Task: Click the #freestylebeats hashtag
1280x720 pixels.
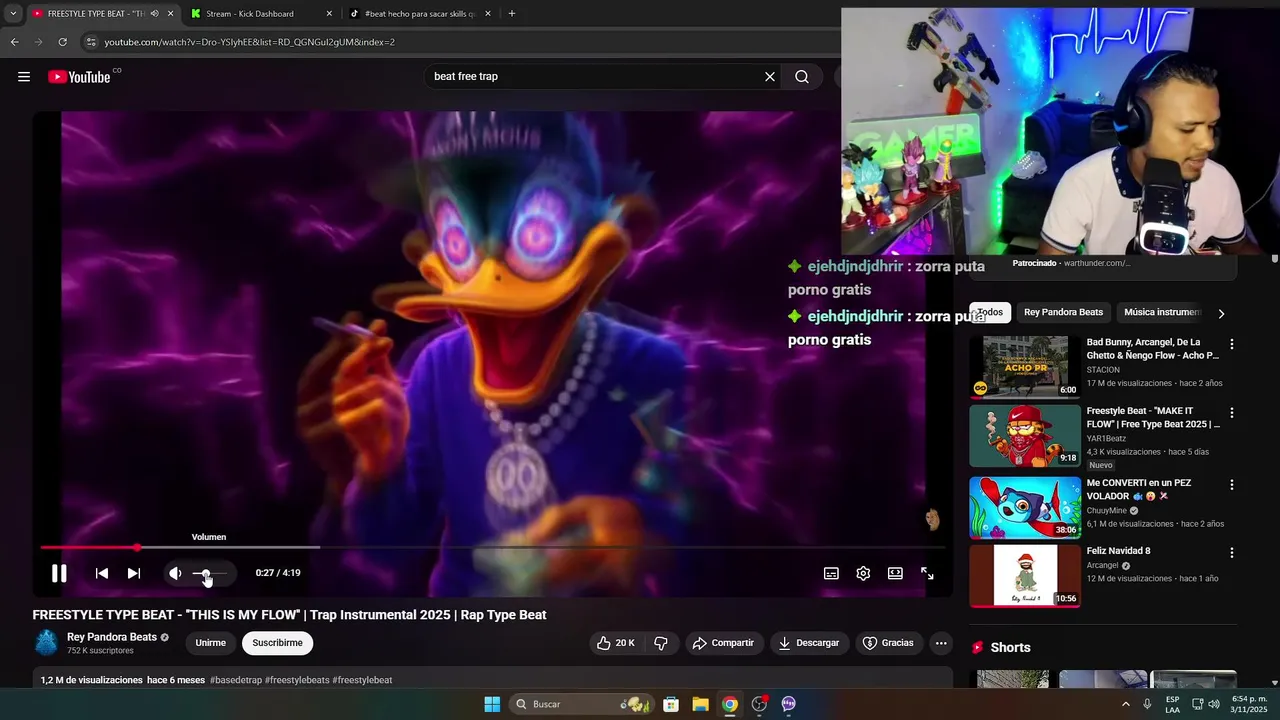Action: pyautogui.click(x=297, y=680)
